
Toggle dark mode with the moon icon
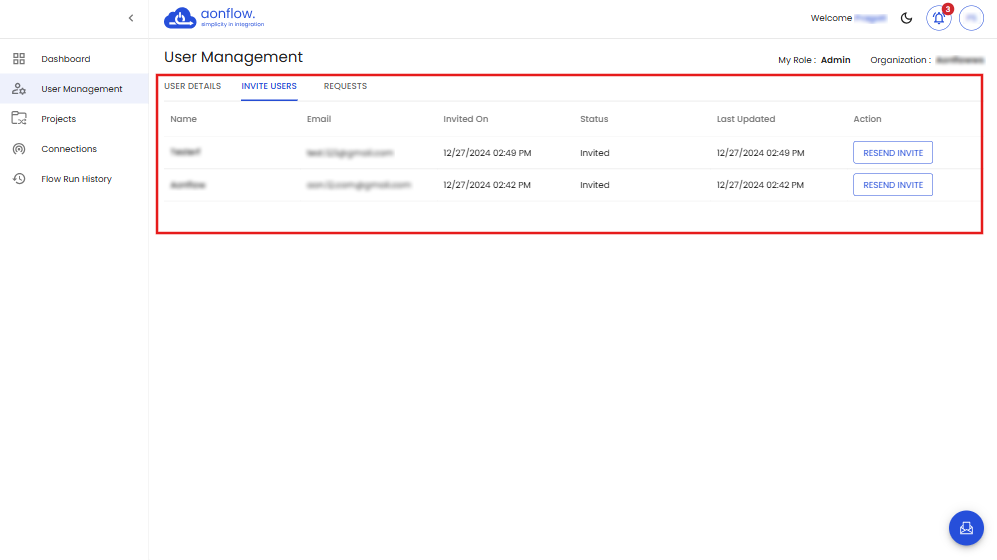(907, 18)
